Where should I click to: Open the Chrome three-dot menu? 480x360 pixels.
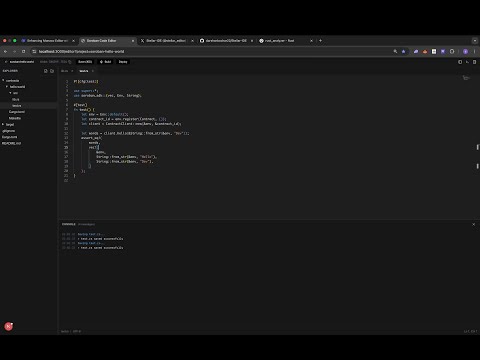coord(475,51)
